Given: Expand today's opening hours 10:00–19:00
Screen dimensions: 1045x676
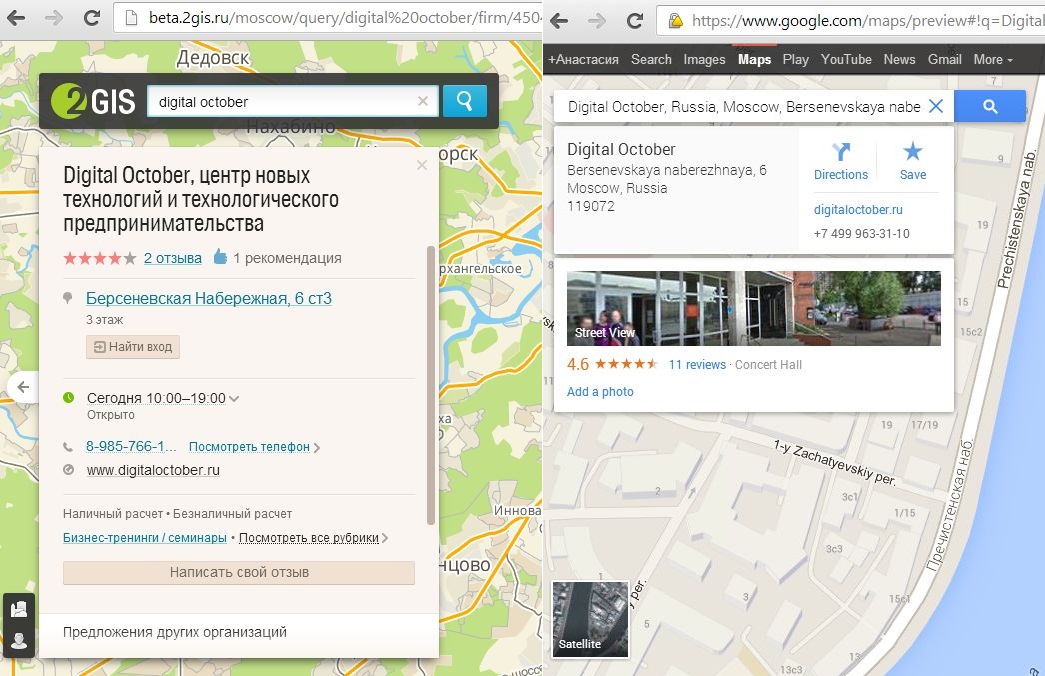Looking at the screenshot, I should (234, 398).
